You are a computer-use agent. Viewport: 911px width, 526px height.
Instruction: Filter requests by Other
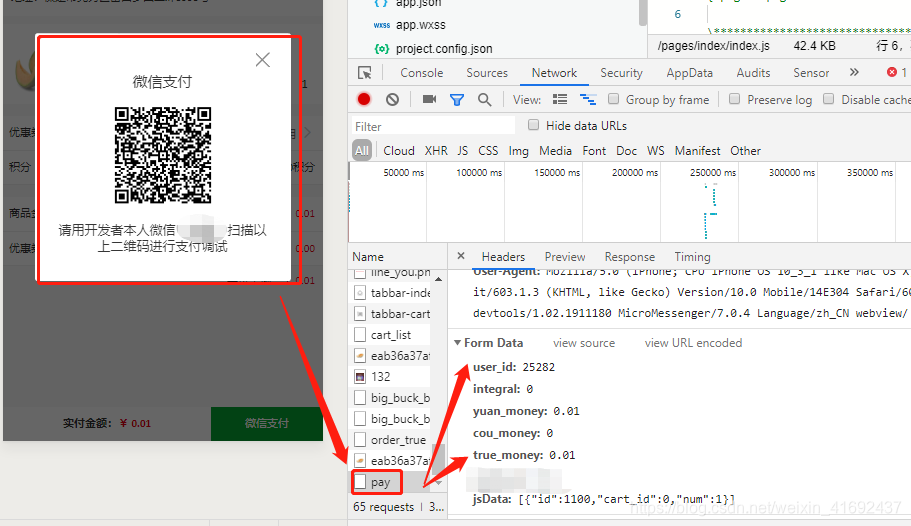click(745, 151)
